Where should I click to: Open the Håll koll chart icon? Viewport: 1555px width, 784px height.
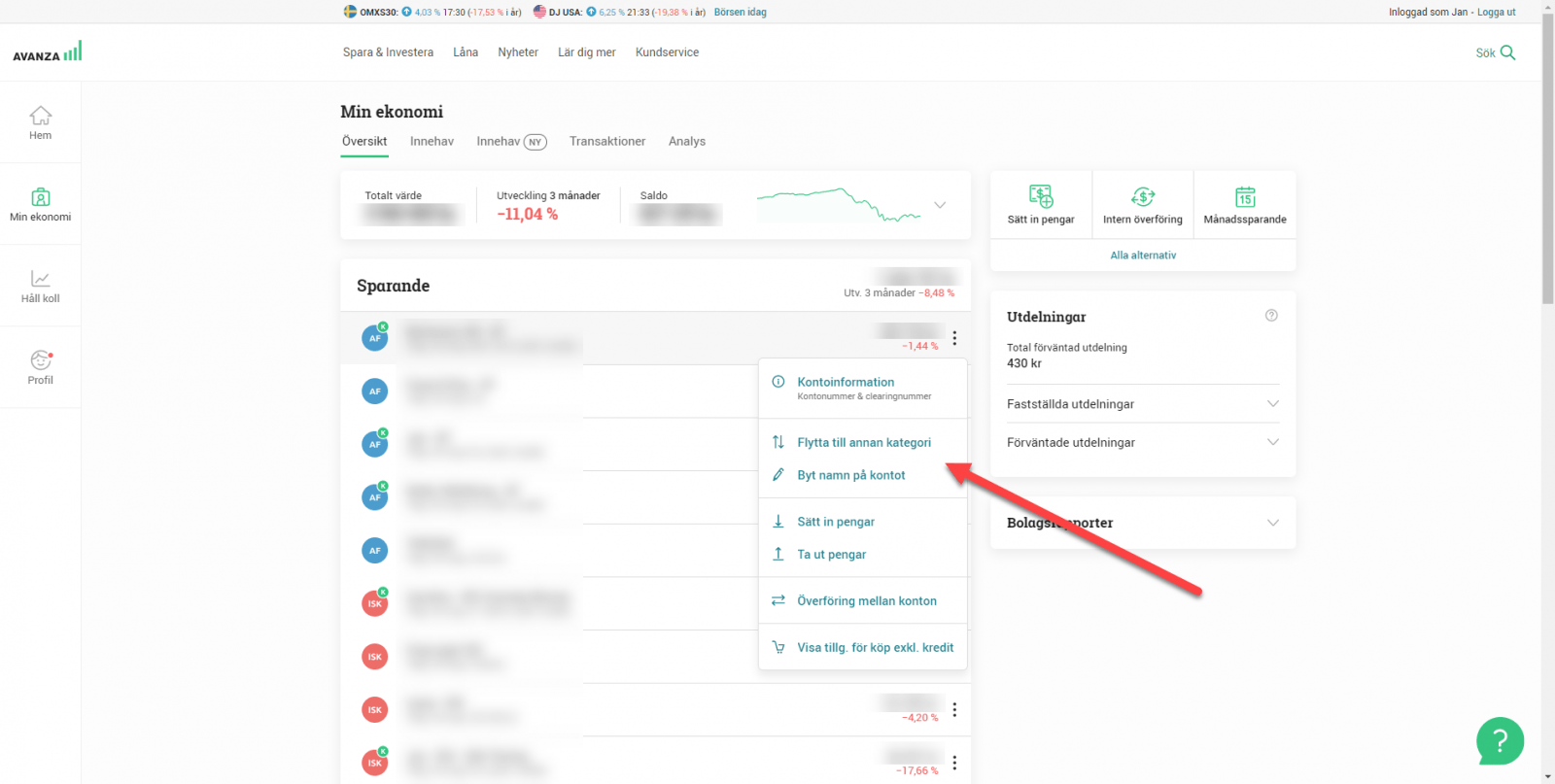40,280
